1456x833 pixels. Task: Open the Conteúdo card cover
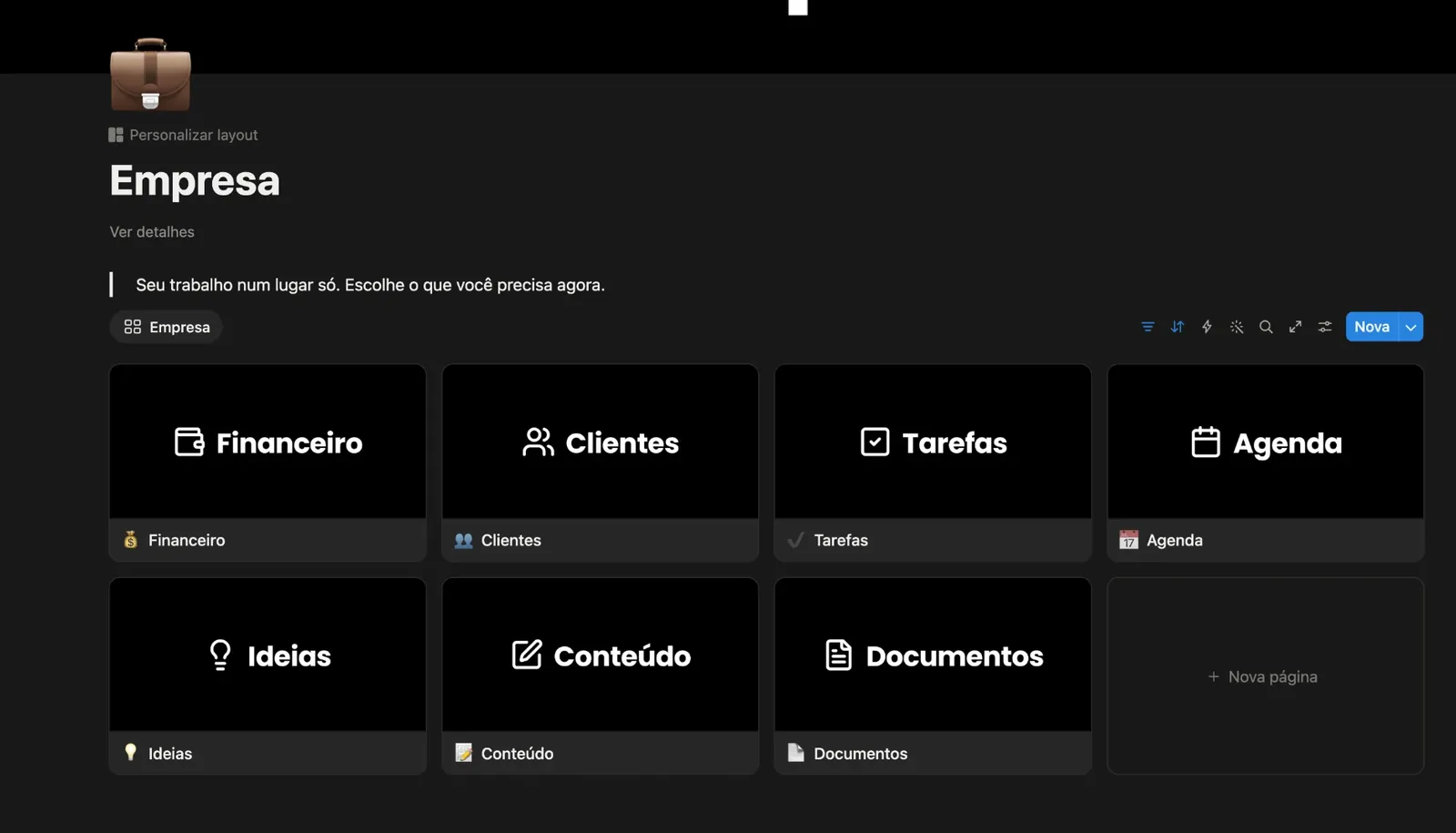coord(601,655)
